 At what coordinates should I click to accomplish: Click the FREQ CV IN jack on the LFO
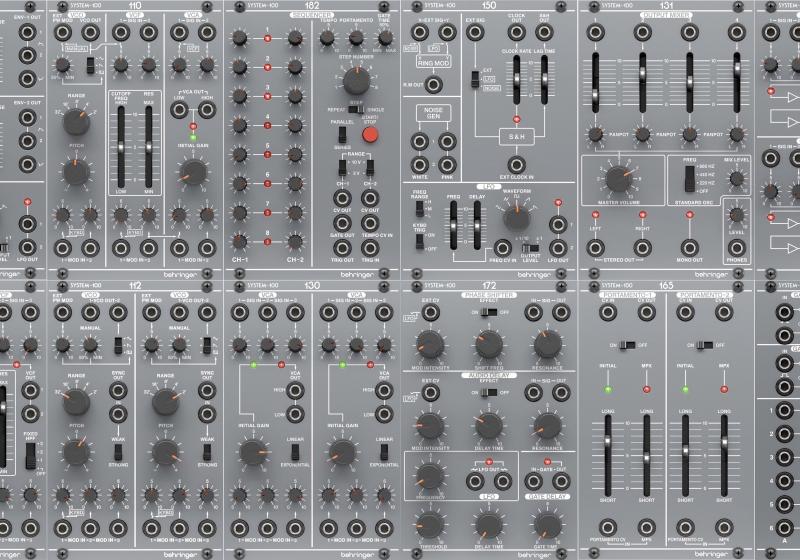pyautogui.click(x=503, y=248)
